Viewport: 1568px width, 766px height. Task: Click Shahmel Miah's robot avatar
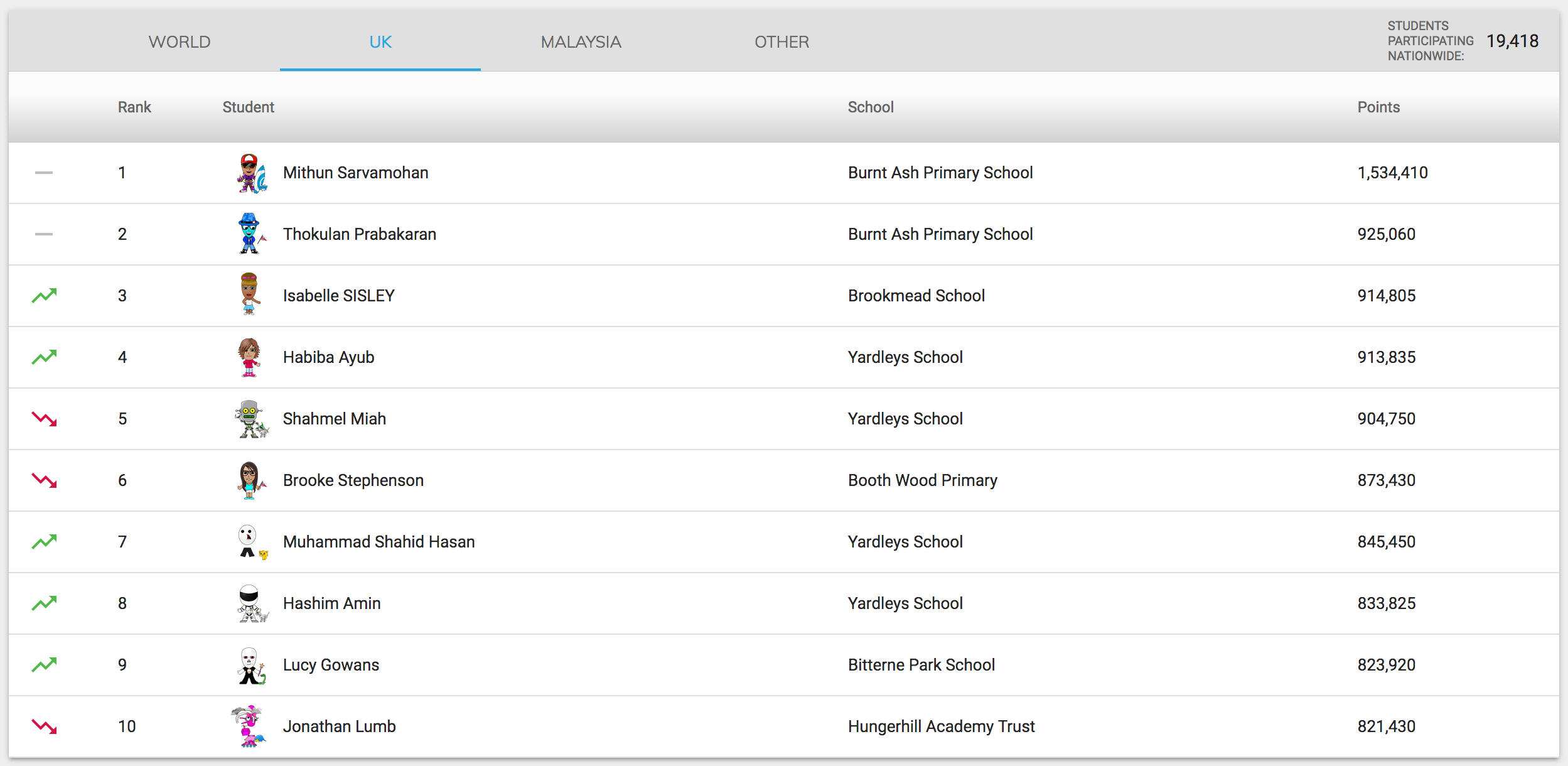(250, 419)
